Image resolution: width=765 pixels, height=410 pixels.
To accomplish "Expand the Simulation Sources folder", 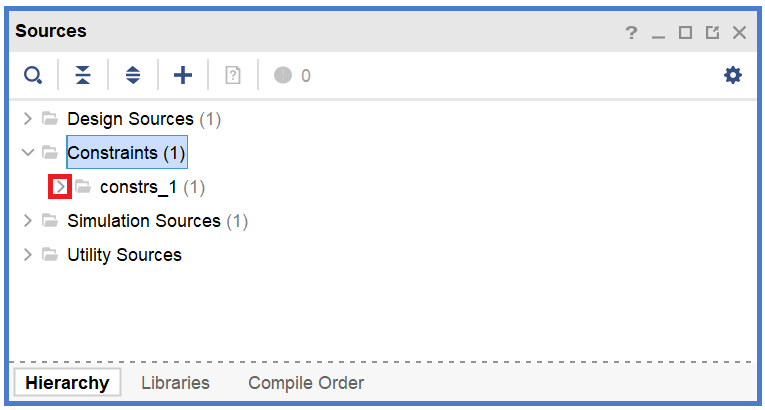I will point(28,221).
